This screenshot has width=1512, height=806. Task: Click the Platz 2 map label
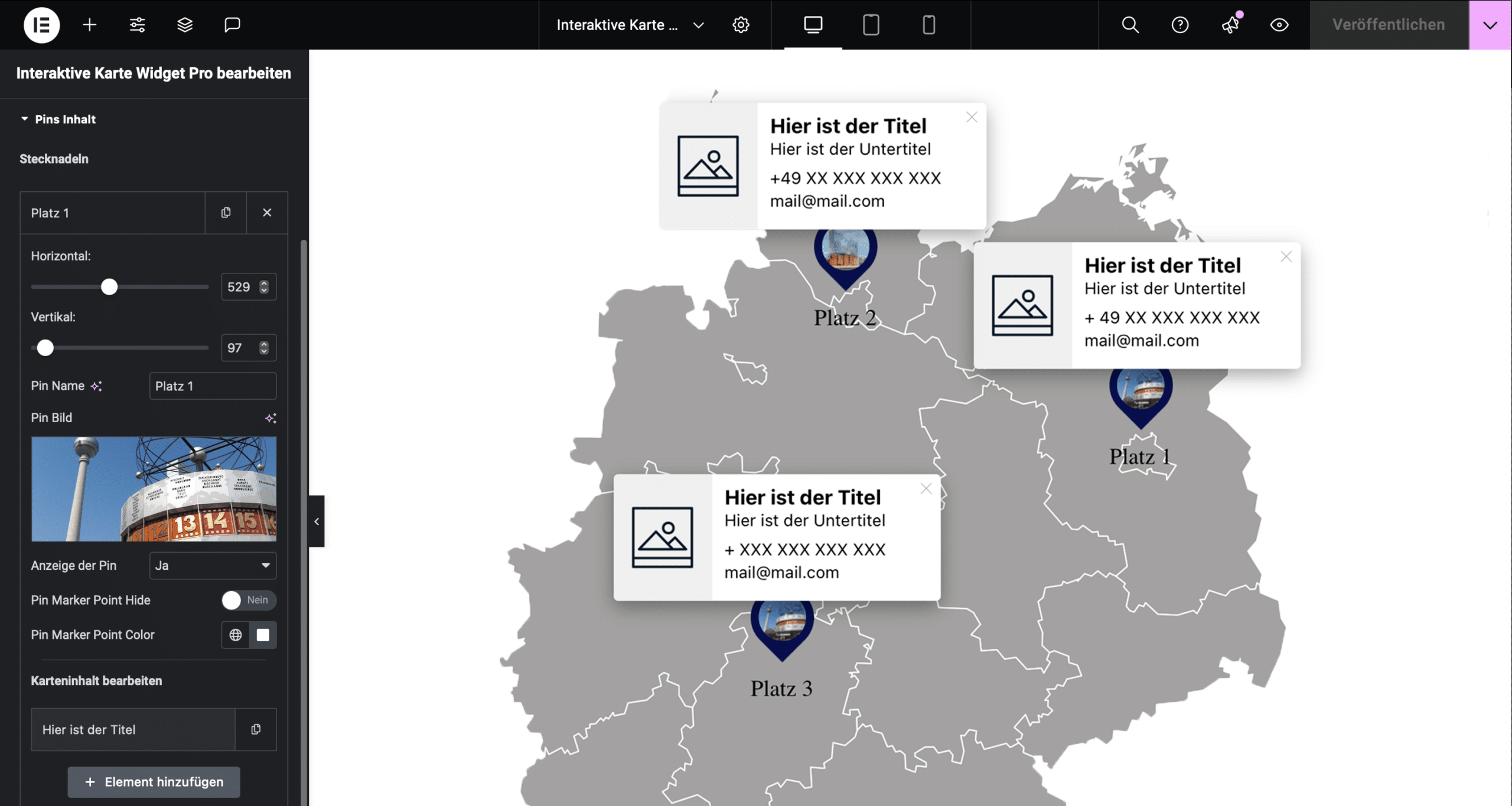click(x=845, y=318)
